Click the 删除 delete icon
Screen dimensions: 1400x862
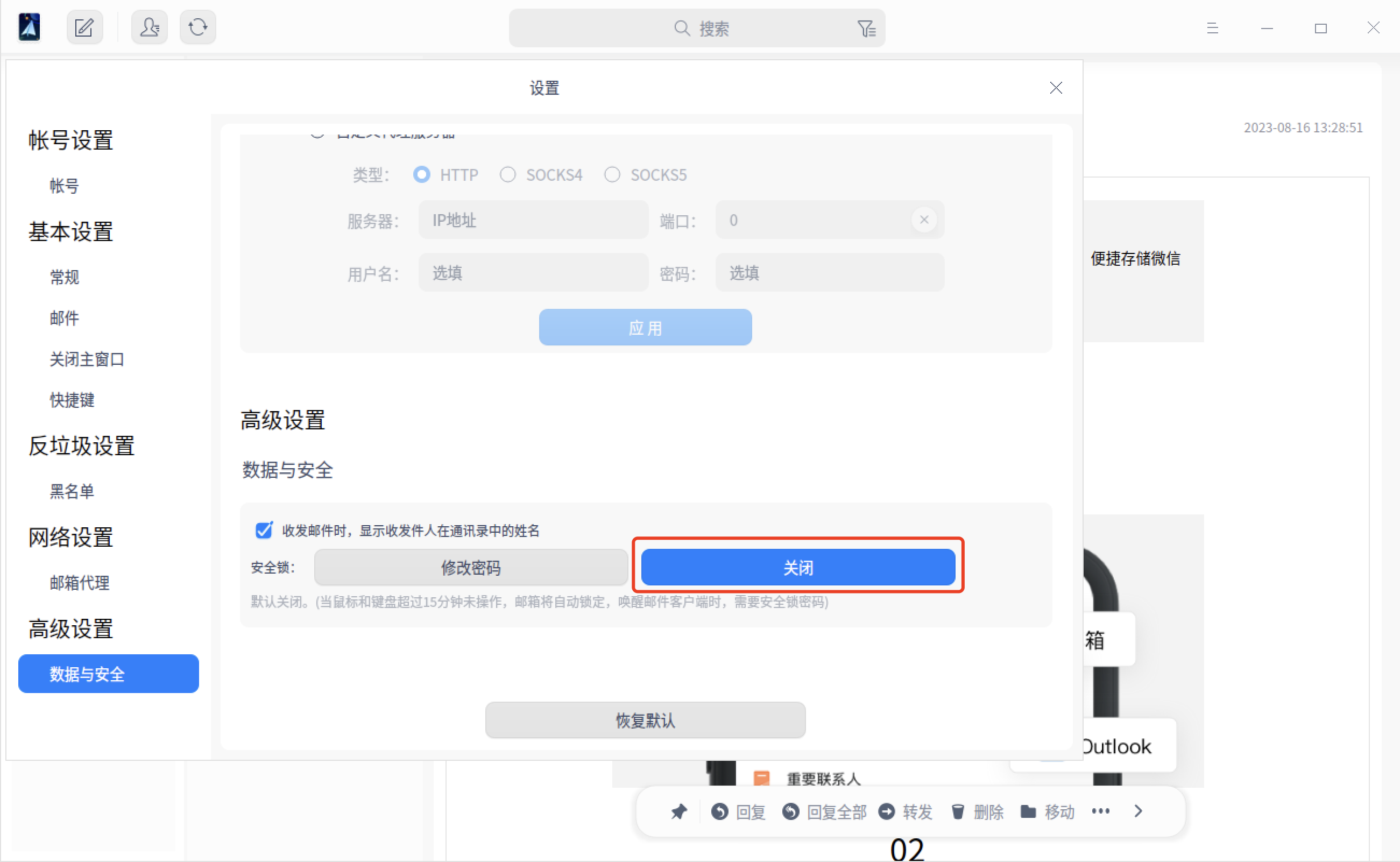coord(958,811)
